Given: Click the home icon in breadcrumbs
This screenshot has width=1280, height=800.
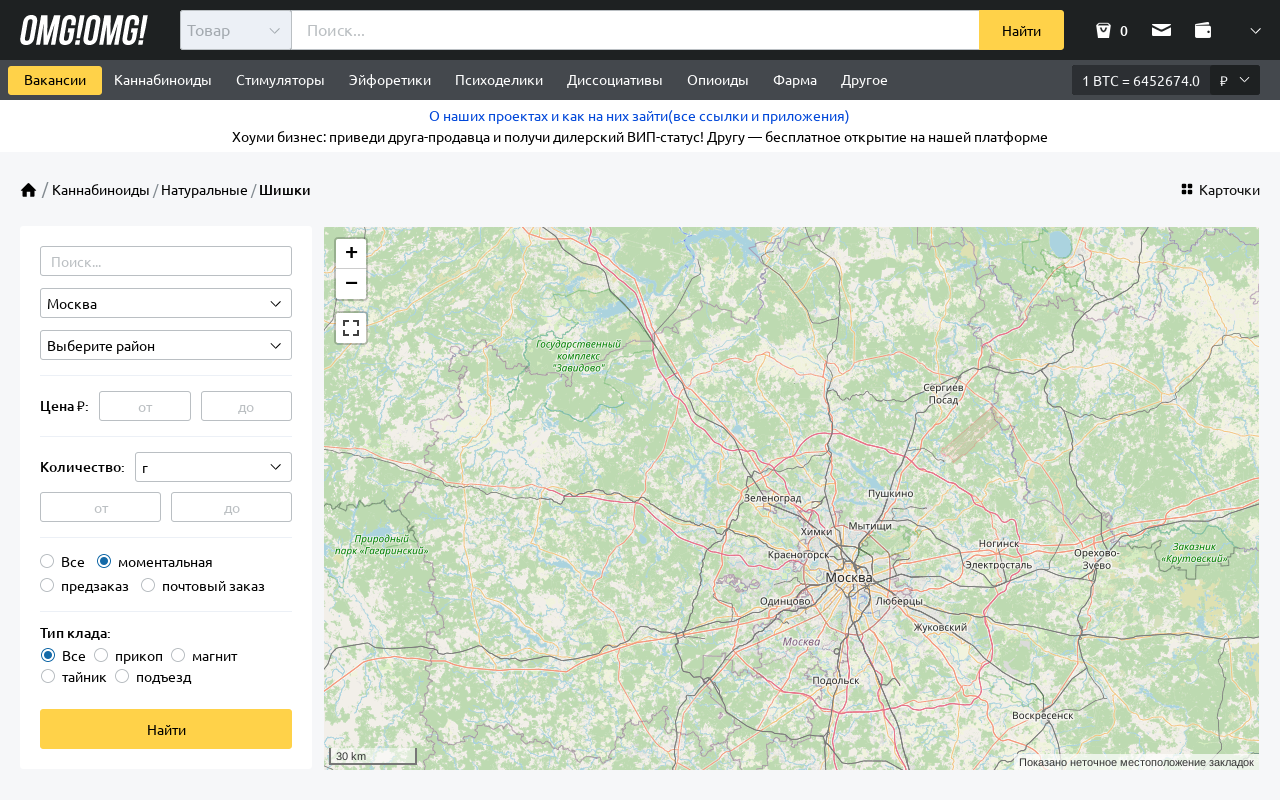Looking at the screenshot, I should [x=28, y=189].
